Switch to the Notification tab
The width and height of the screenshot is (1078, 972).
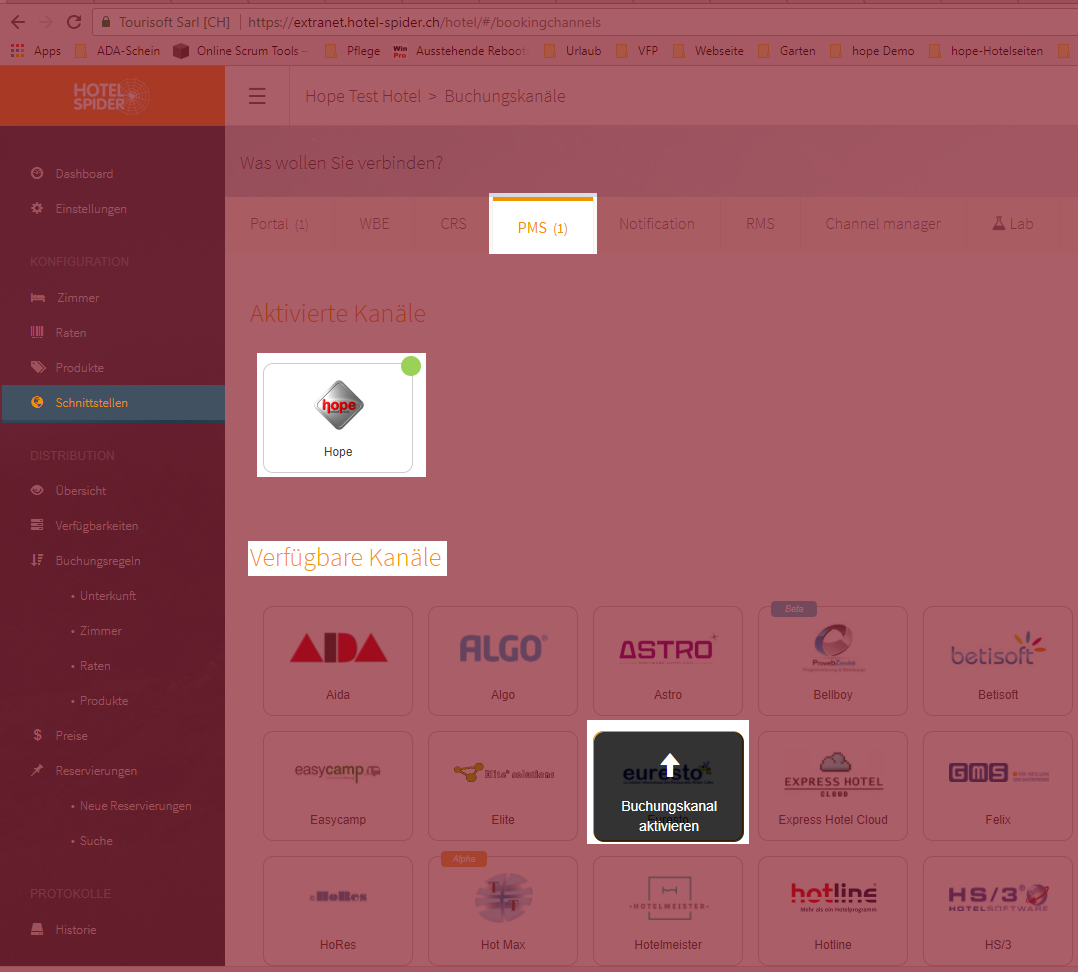[x=657, y=223]
